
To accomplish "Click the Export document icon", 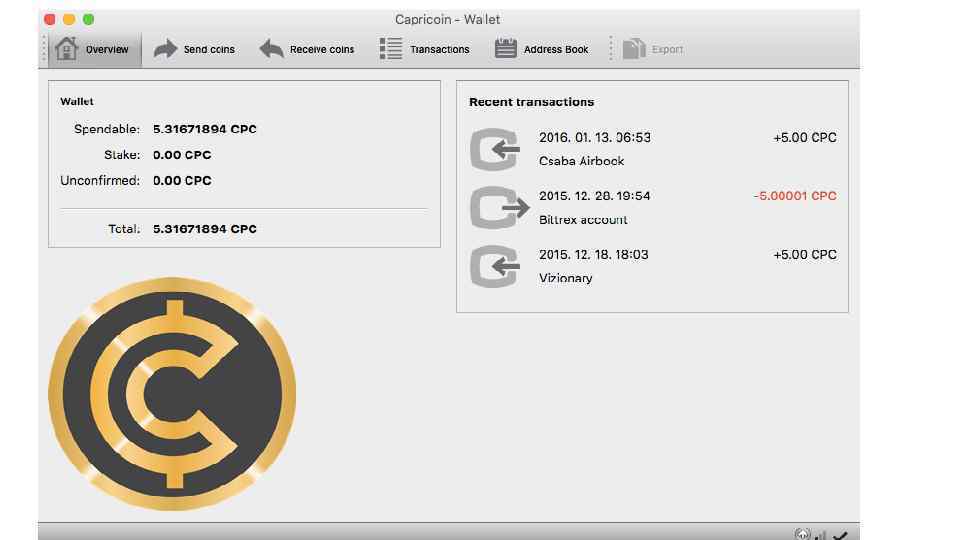I will 634,48.
